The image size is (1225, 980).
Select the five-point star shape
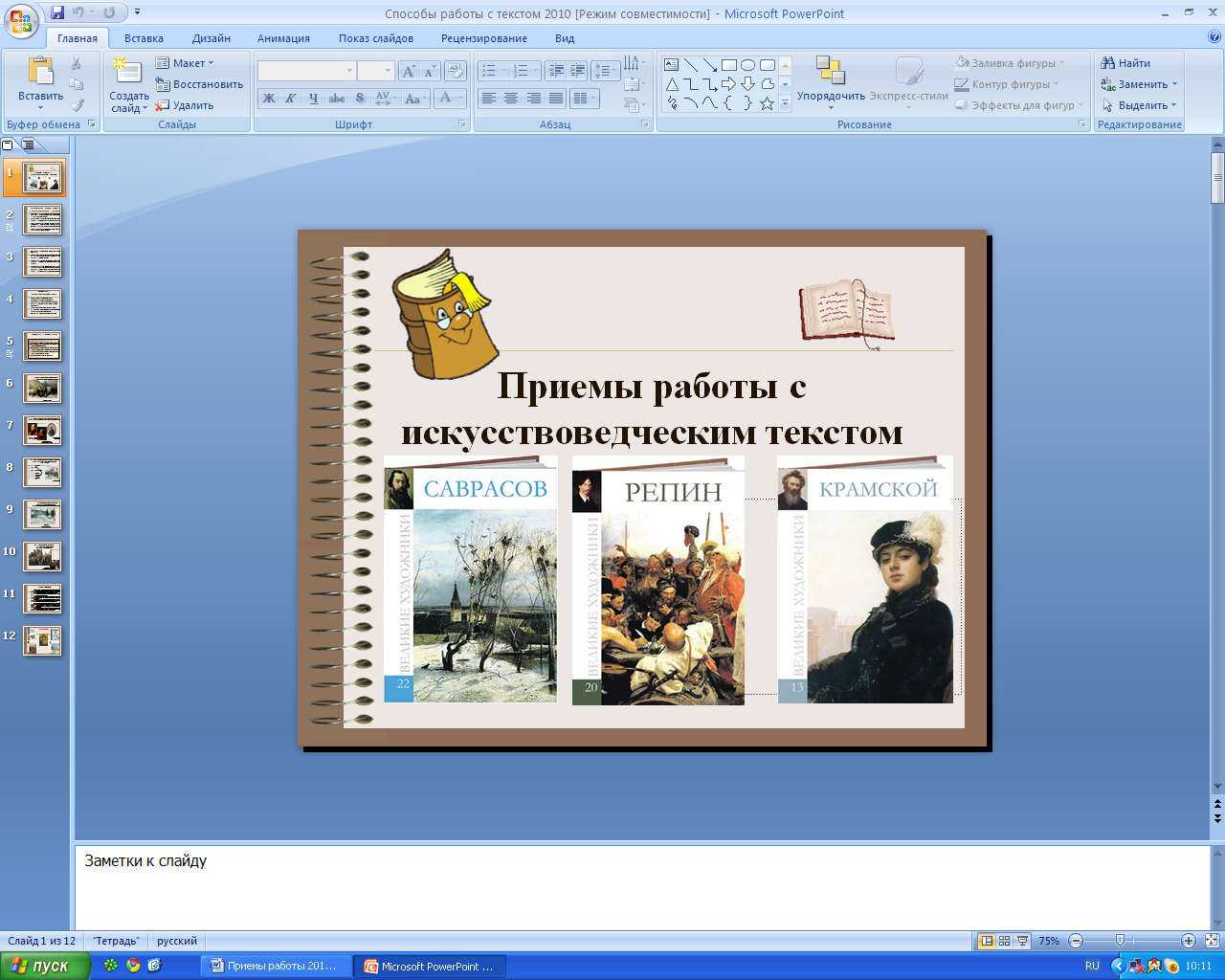(767, 103)
